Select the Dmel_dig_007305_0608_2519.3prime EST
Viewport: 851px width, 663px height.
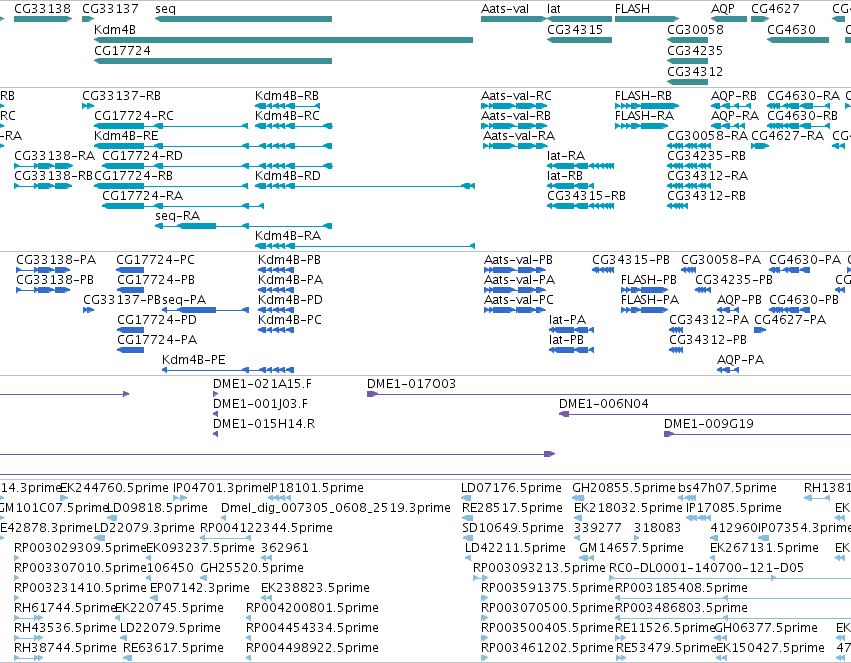pos(225,518)
